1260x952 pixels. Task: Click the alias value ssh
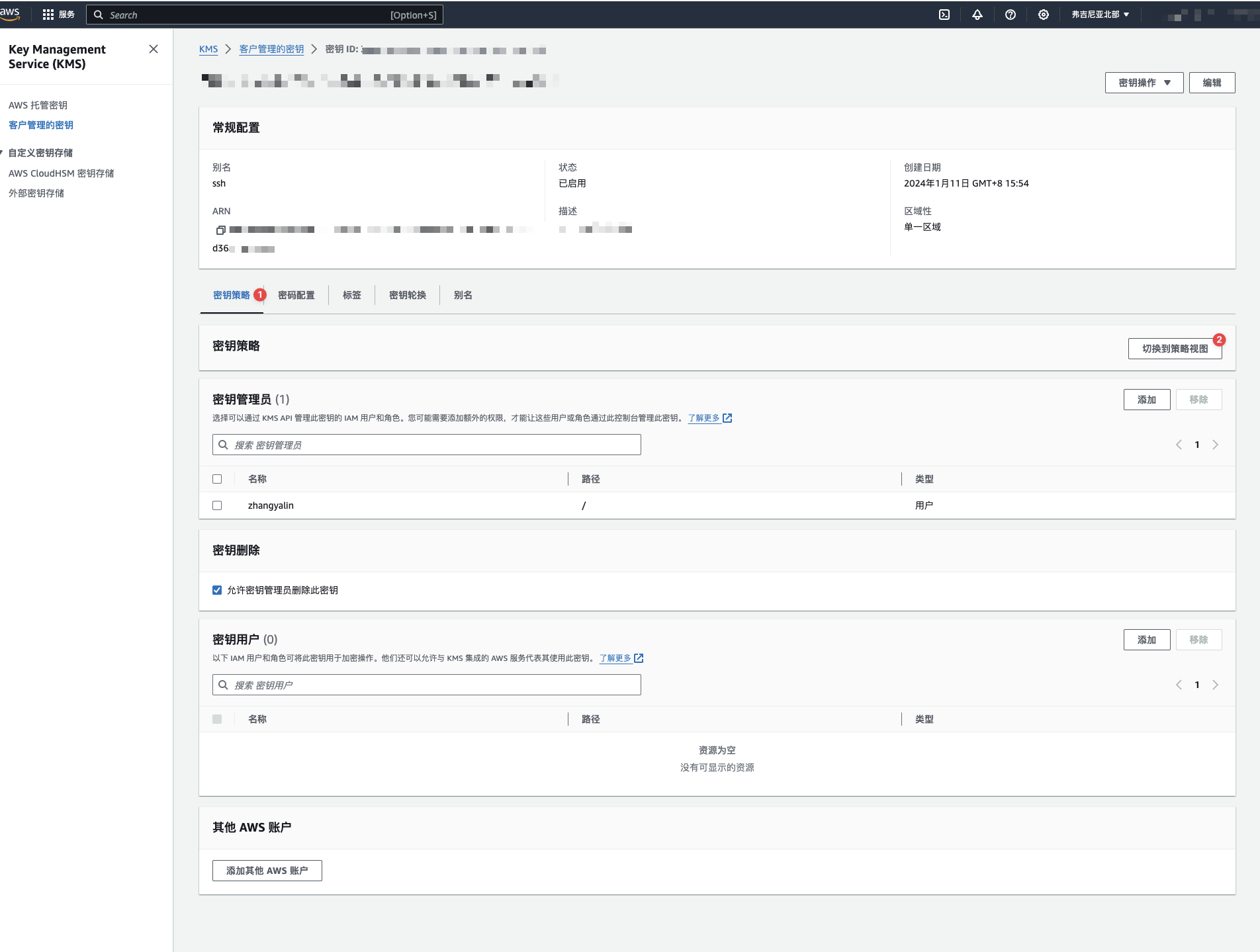pyautogui.click(x=219, y=183)
